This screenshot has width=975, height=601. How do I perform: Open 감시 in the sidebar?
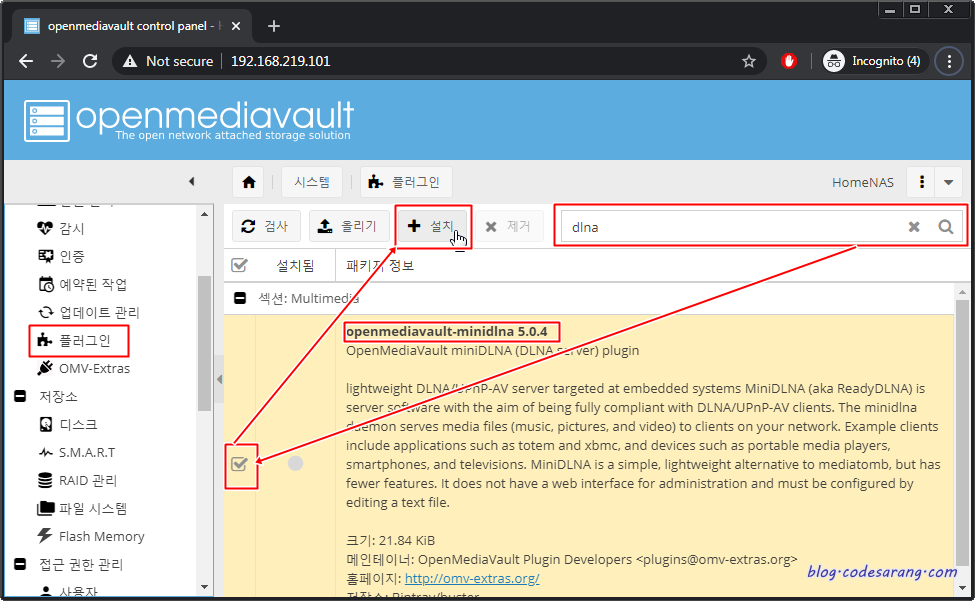[x=72, y=228]
